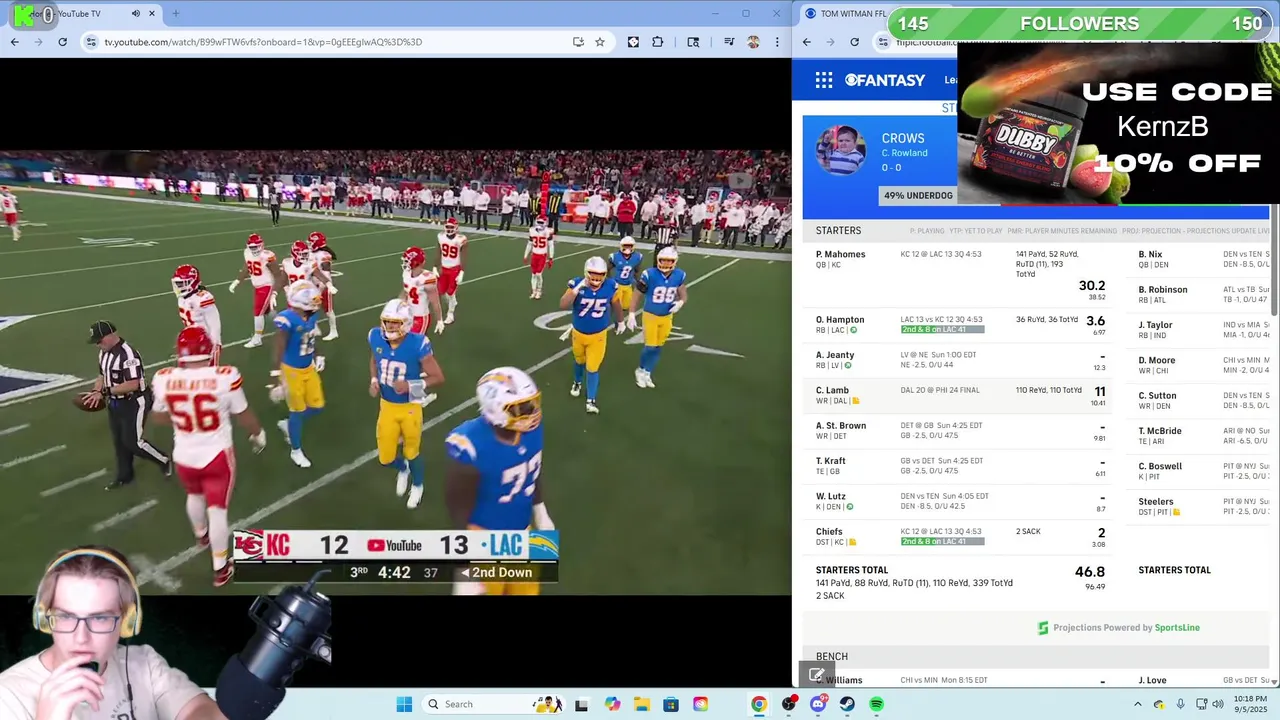The image size is (1280, 720).
Task: Open Chrome three-dot menu in YouTube TV window
Action: [x=777, y=42]
